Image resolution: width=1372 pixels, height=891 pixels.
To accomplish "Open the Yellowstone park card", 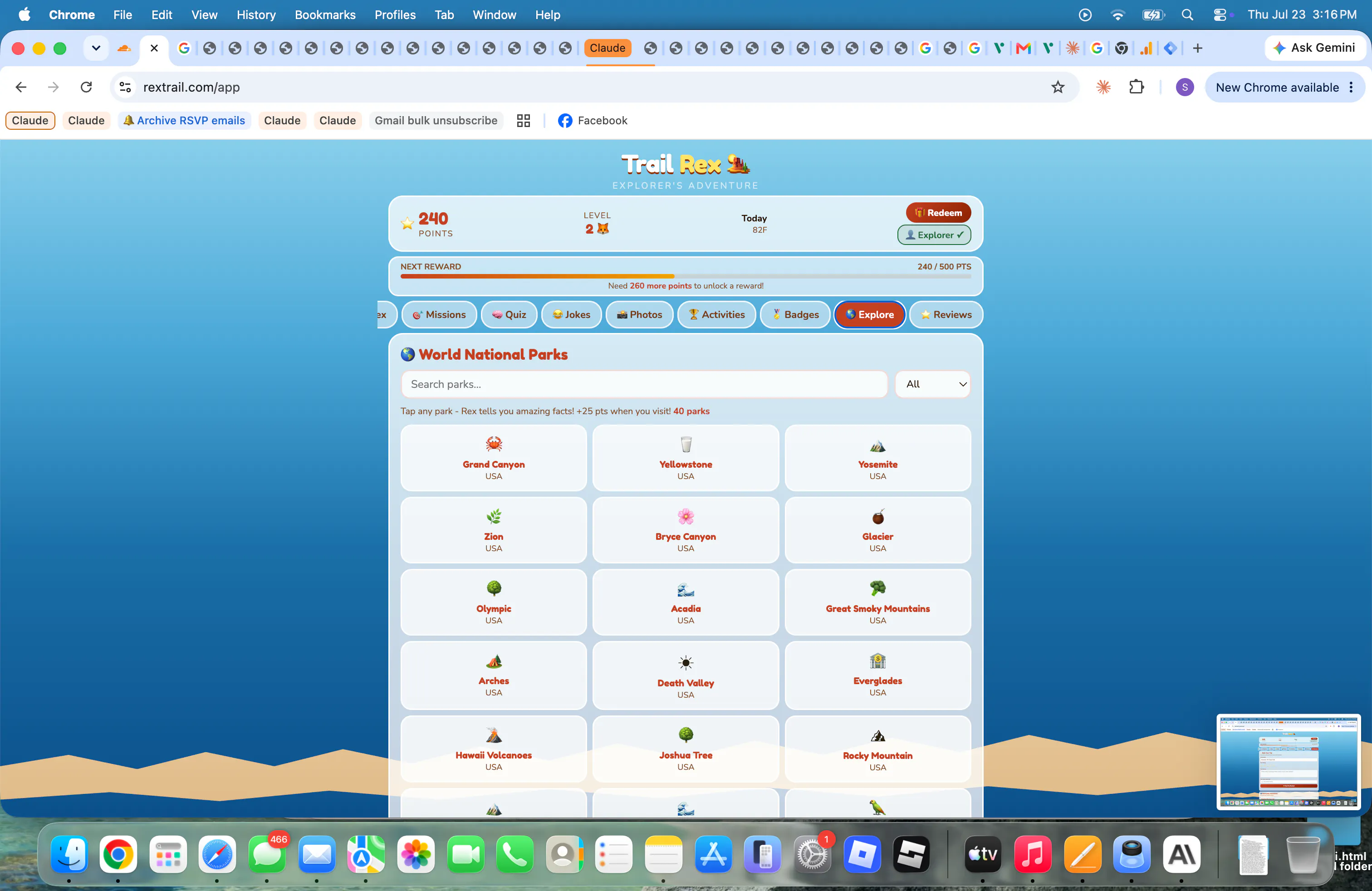I will [x=686, y=458].
